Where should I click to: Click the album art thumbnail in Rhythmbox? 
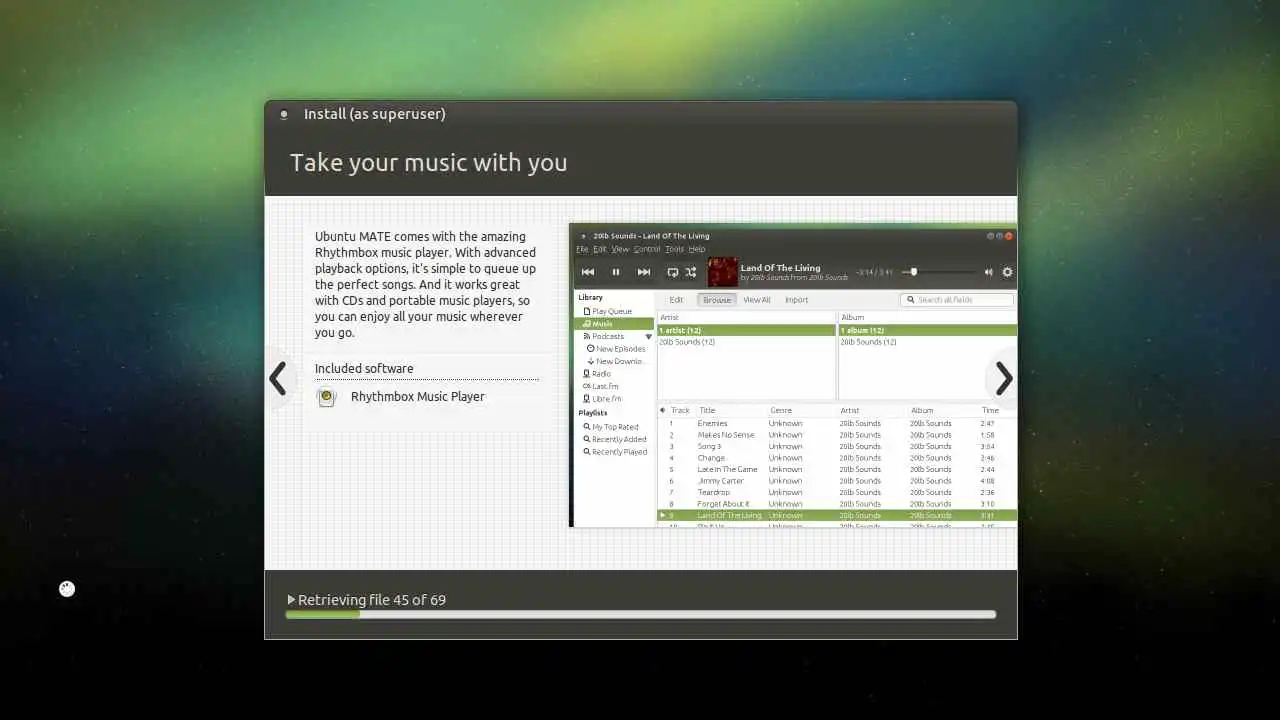pos(723,272)
